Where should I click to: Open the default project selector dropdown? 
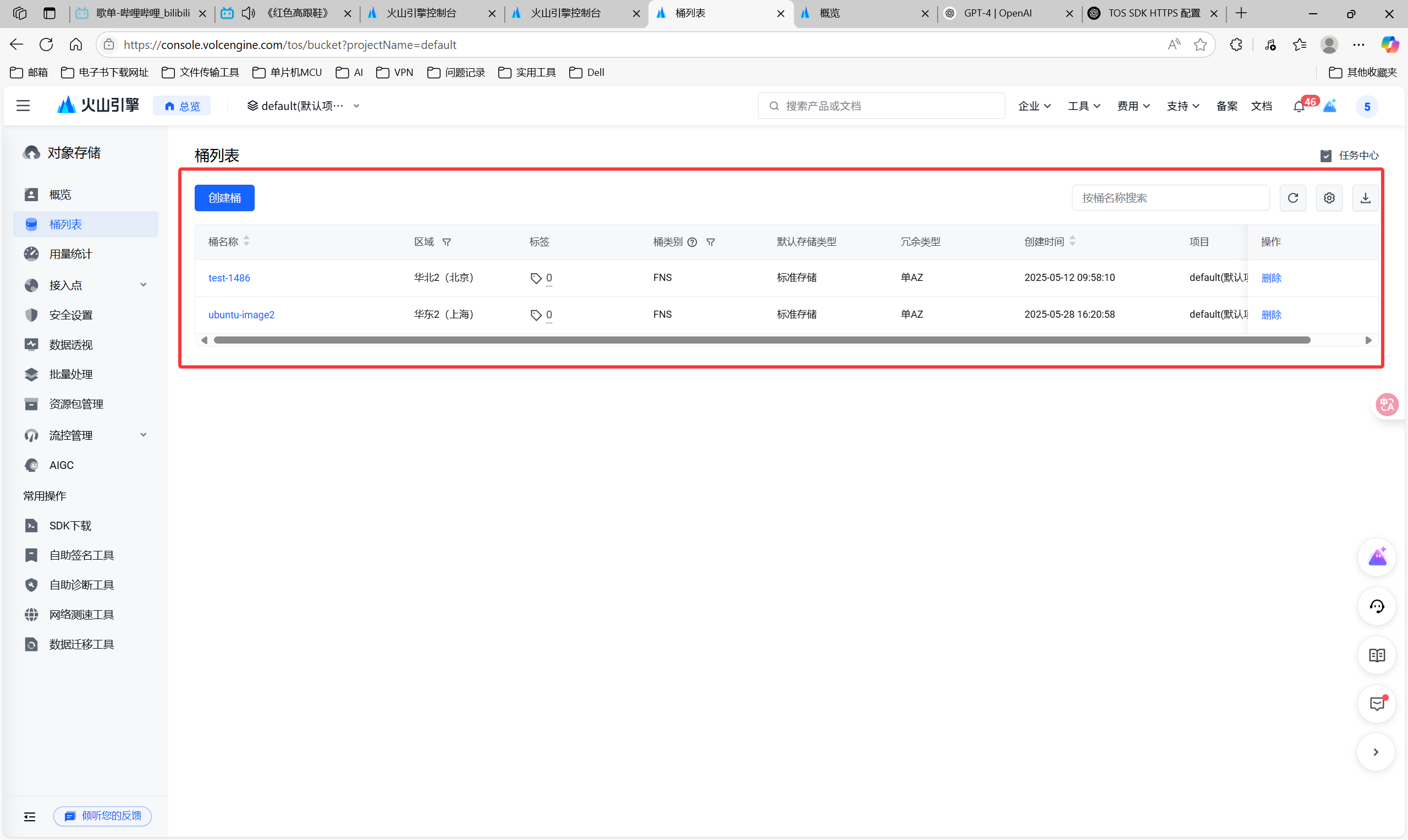click(x=303, y=106)
